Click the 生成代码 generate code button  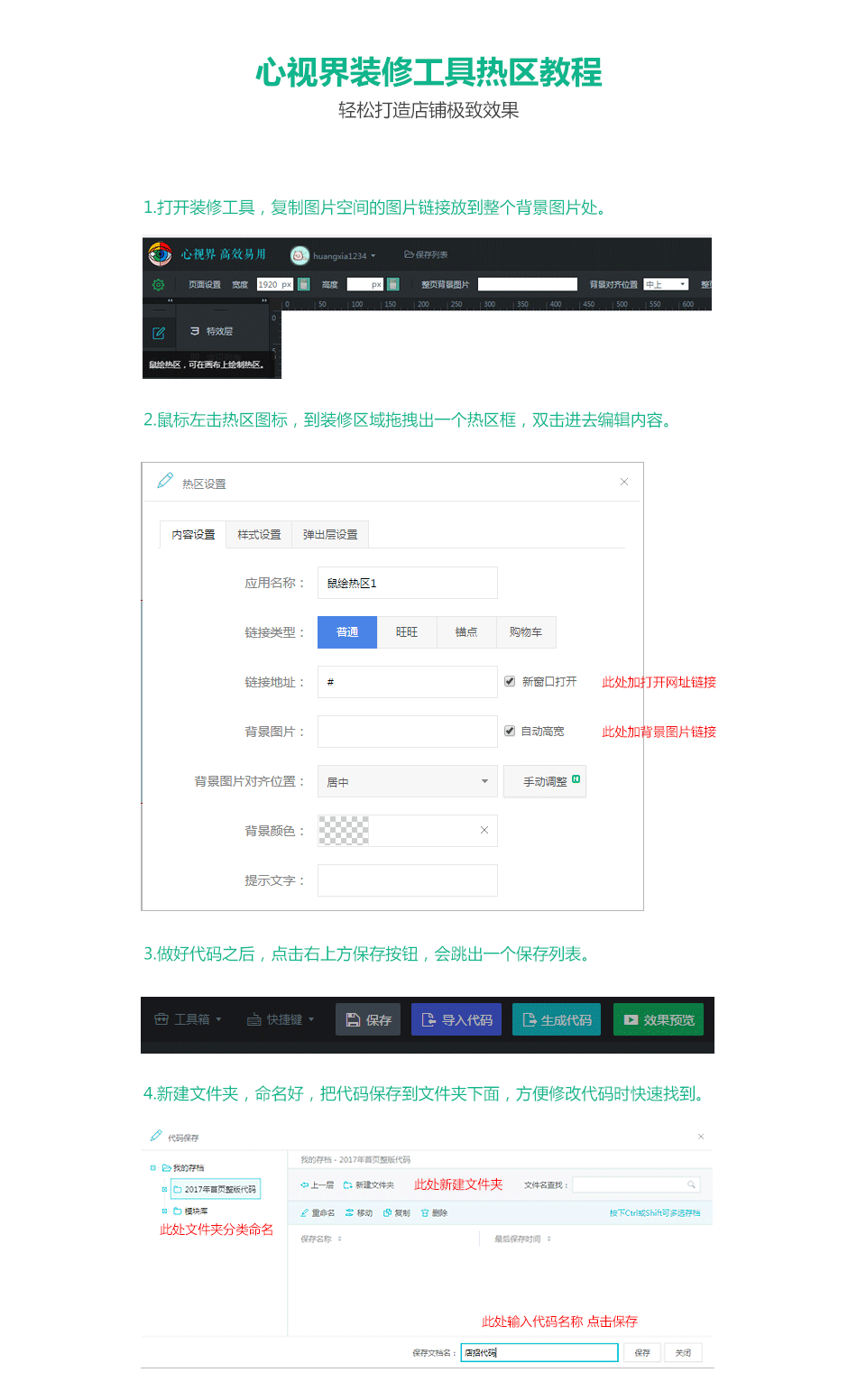pyautogui.click(x=557, y=1019)
